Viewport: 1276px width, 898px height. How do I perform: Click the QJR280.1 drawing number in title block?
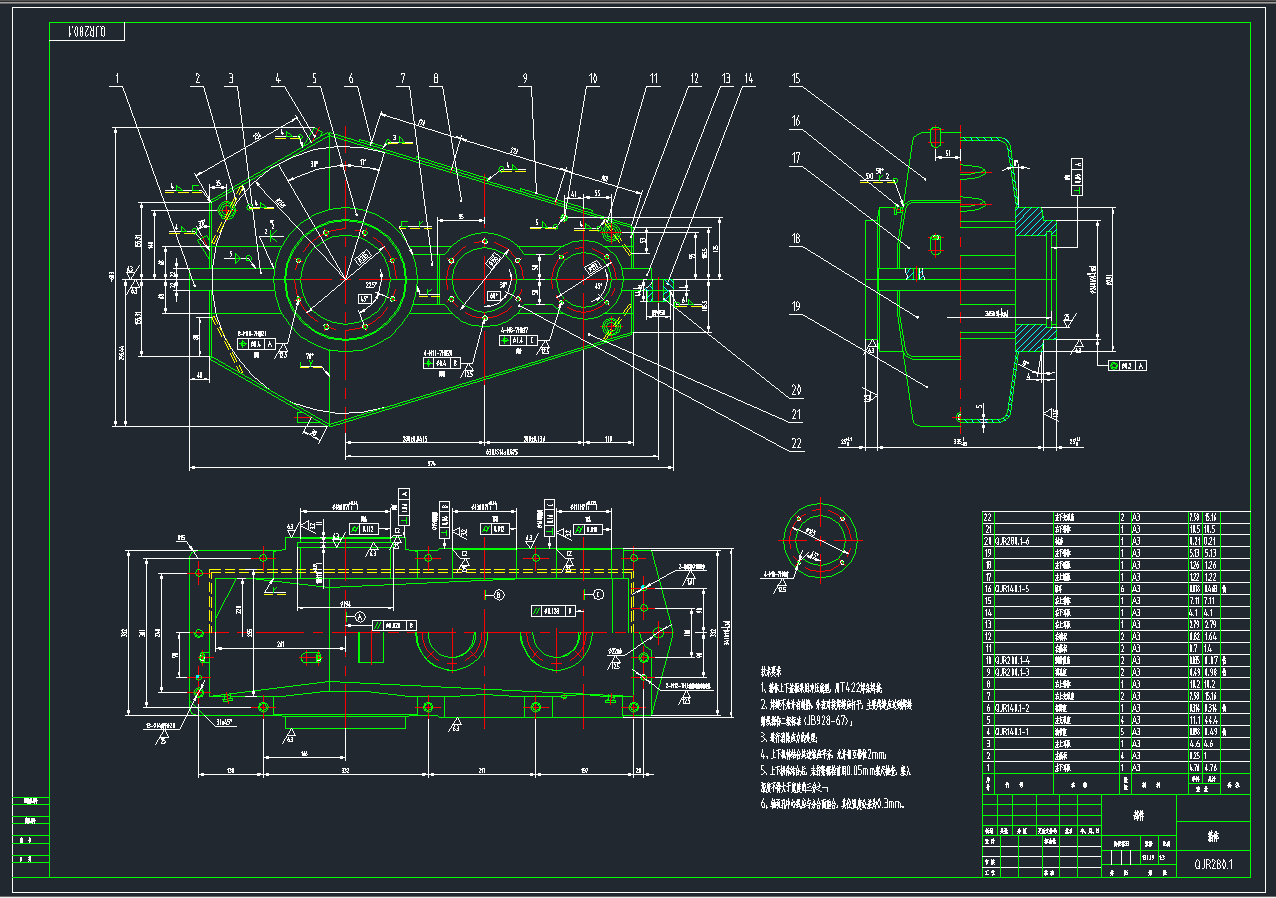(1213, 864)
